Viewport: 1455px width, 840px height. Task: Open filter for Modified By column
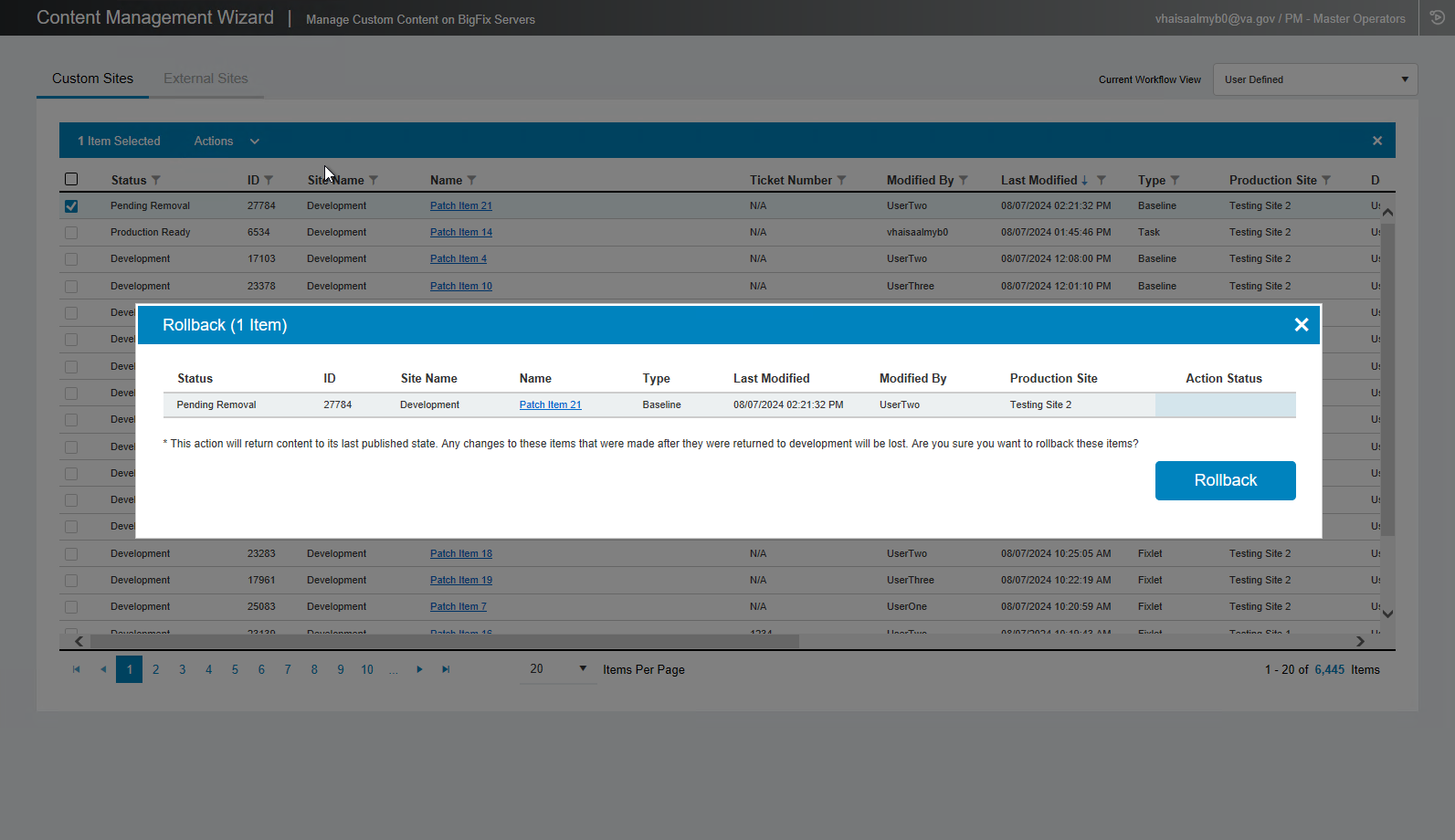pos(964,180)
